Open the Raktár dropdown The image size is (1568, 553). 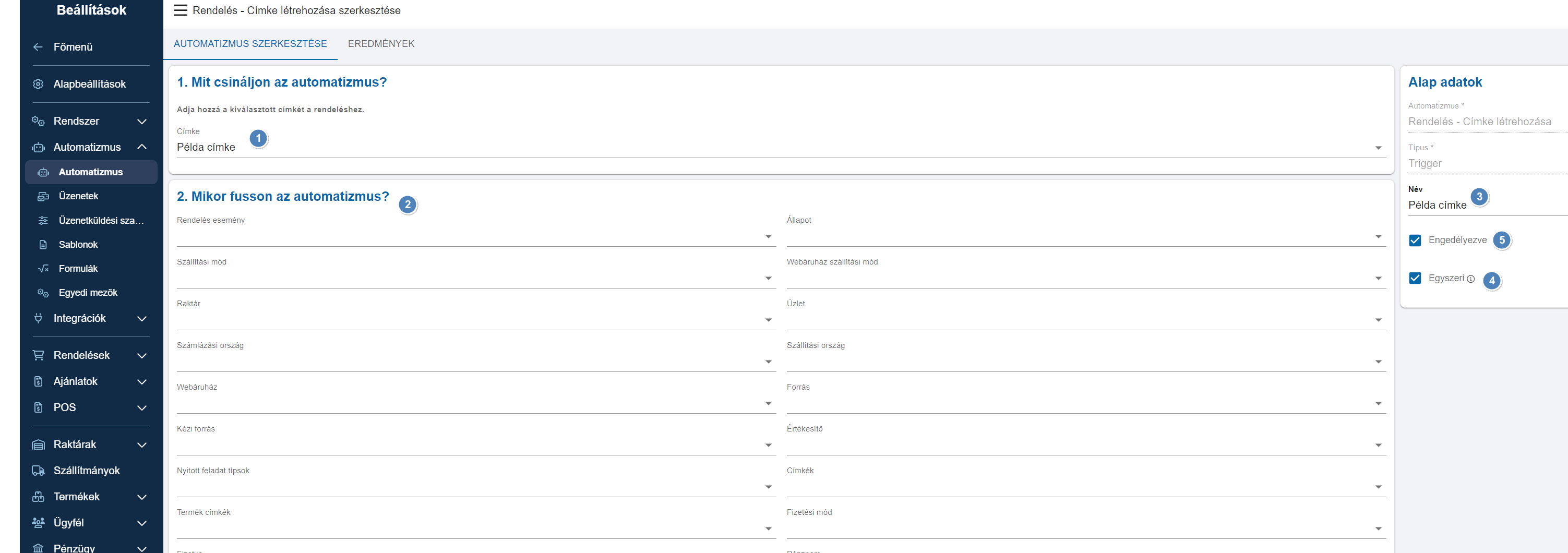point(476,320)
